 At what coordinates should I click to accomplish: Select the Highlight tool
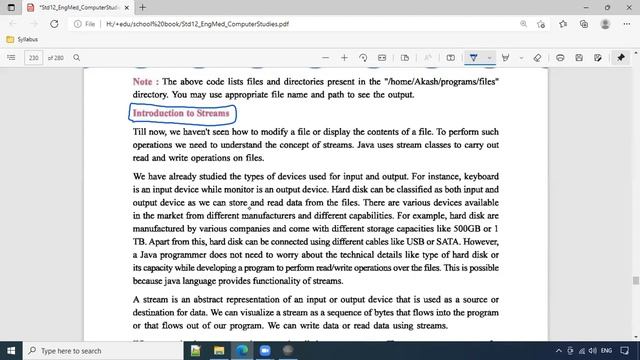click(505, 58)
